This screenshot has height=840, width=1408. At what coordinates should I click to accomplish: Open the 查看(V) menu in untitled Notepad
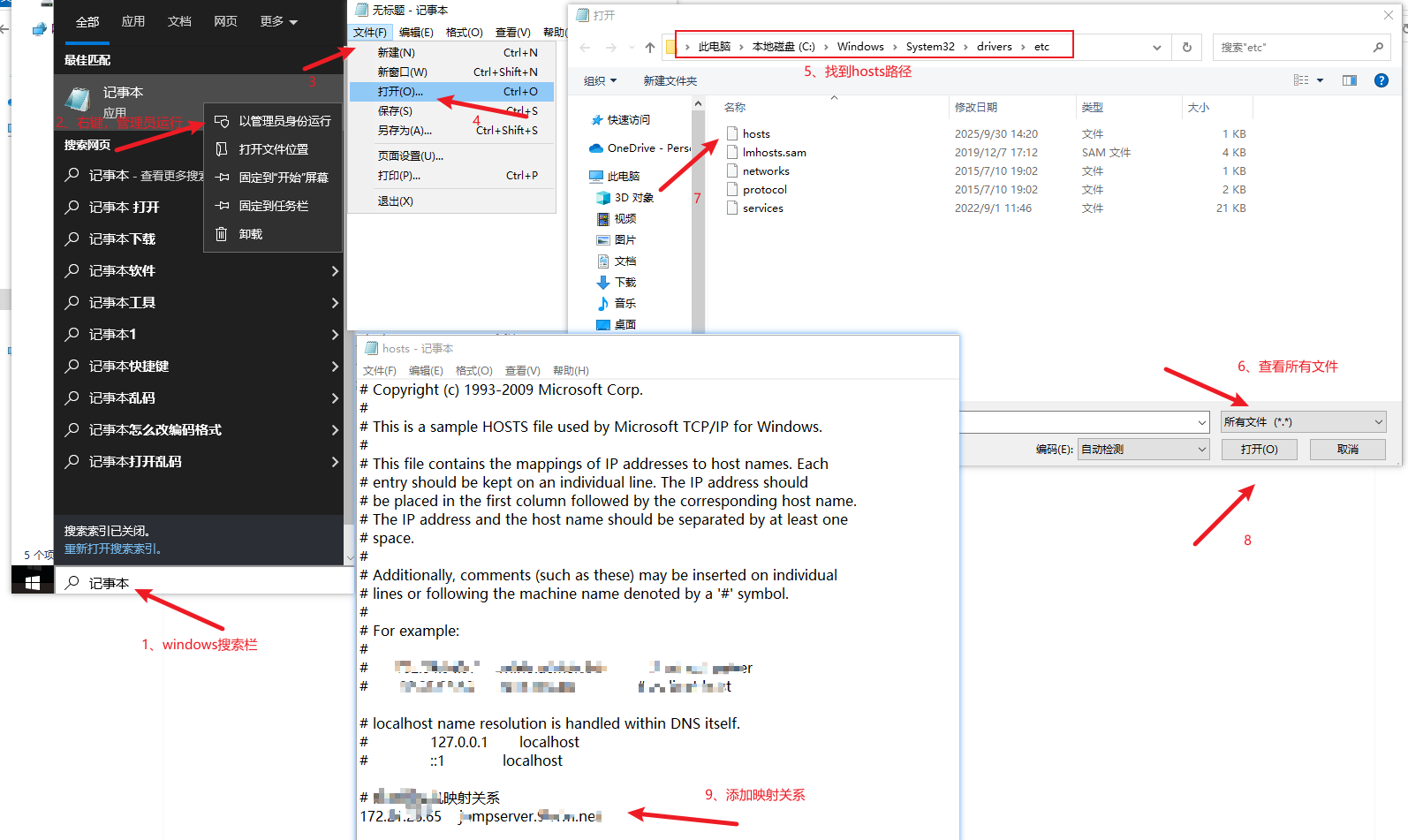pyautogui.click(x=512, y=32)
